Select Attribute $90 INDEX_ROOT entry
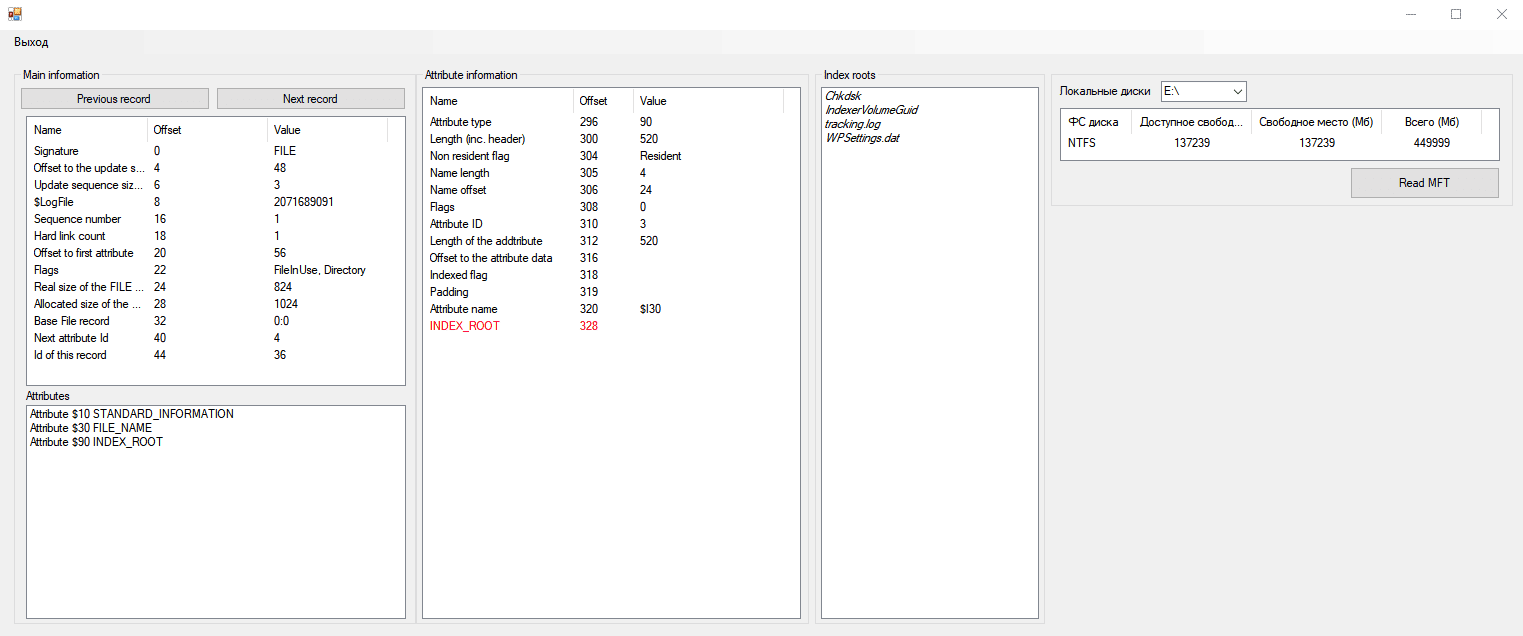Image resolution: width=1523 pixels, height=636 pixels. (x=96, y=442)
